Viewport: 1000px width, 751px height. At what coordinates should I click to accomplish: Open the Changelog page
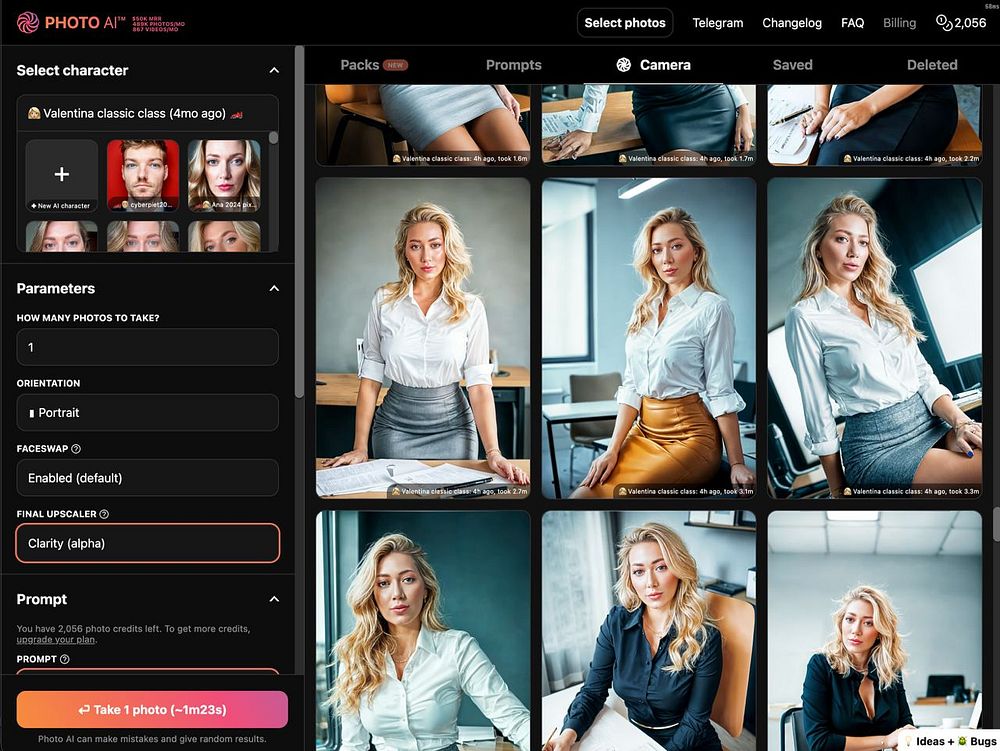[791, 23]
